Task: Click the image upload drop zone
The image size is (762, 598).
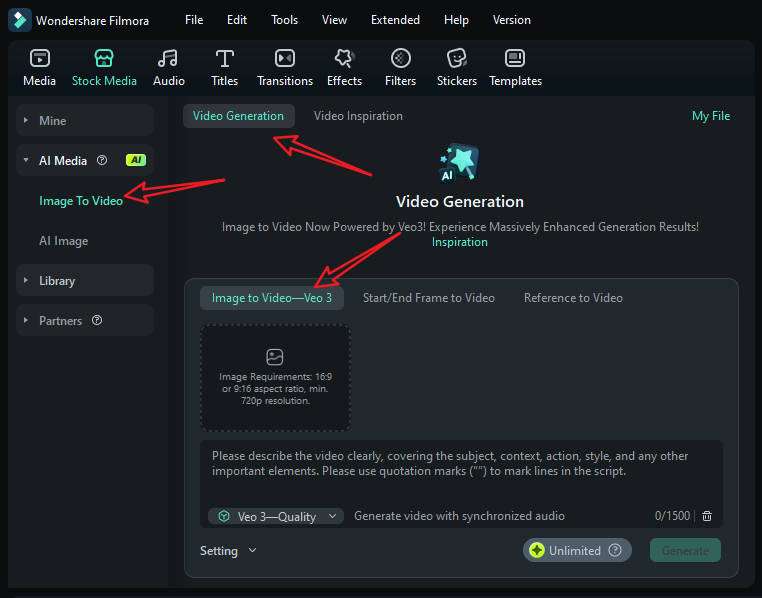Action: click(x=276, y=377)
